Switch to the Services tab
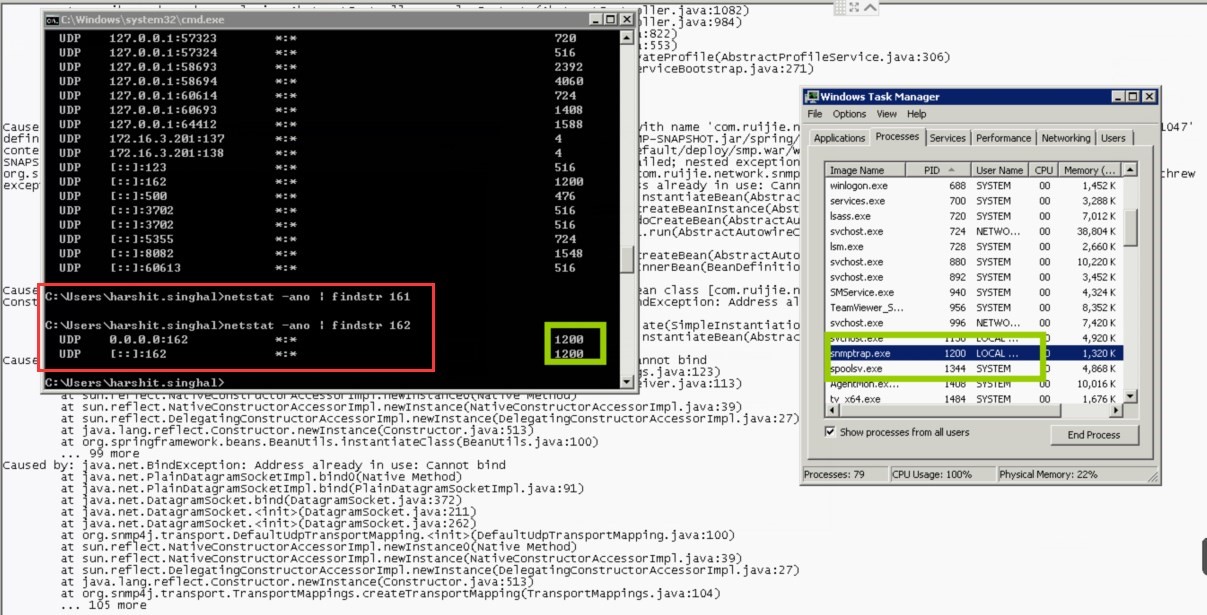 pyautogui.click(x=948, y=138)
